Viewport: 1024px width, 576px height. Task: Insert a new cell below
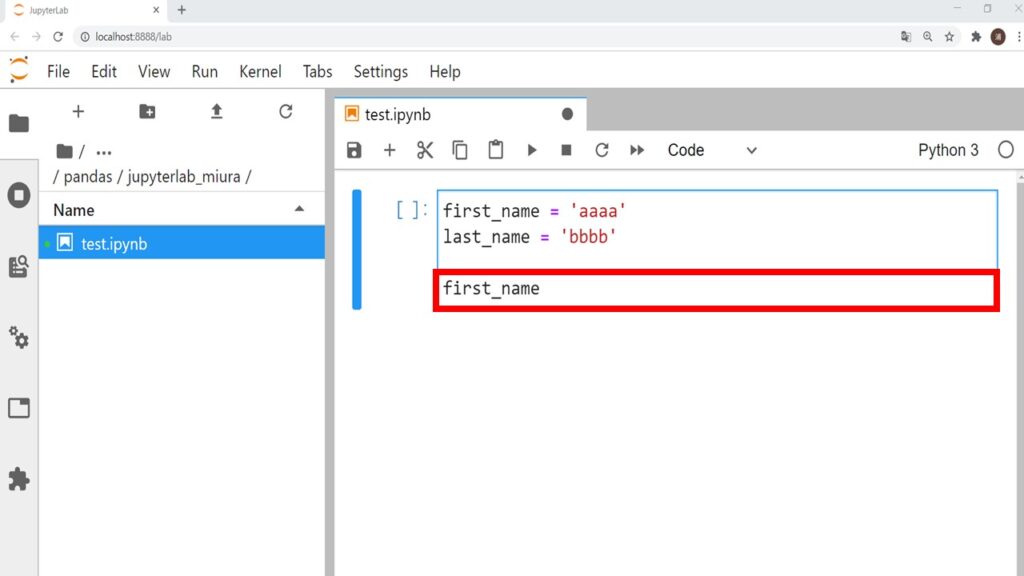pyautogui.click(x=389, y=149)
